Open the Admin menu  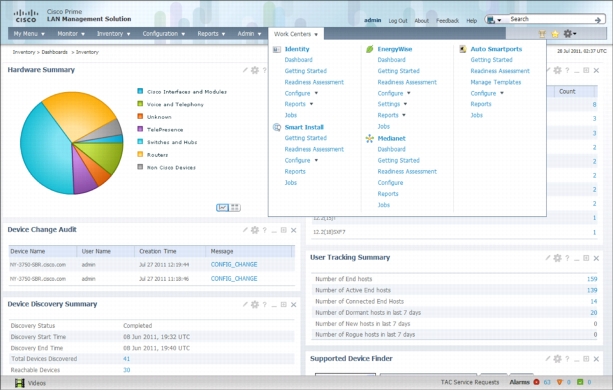click(249, 34)
